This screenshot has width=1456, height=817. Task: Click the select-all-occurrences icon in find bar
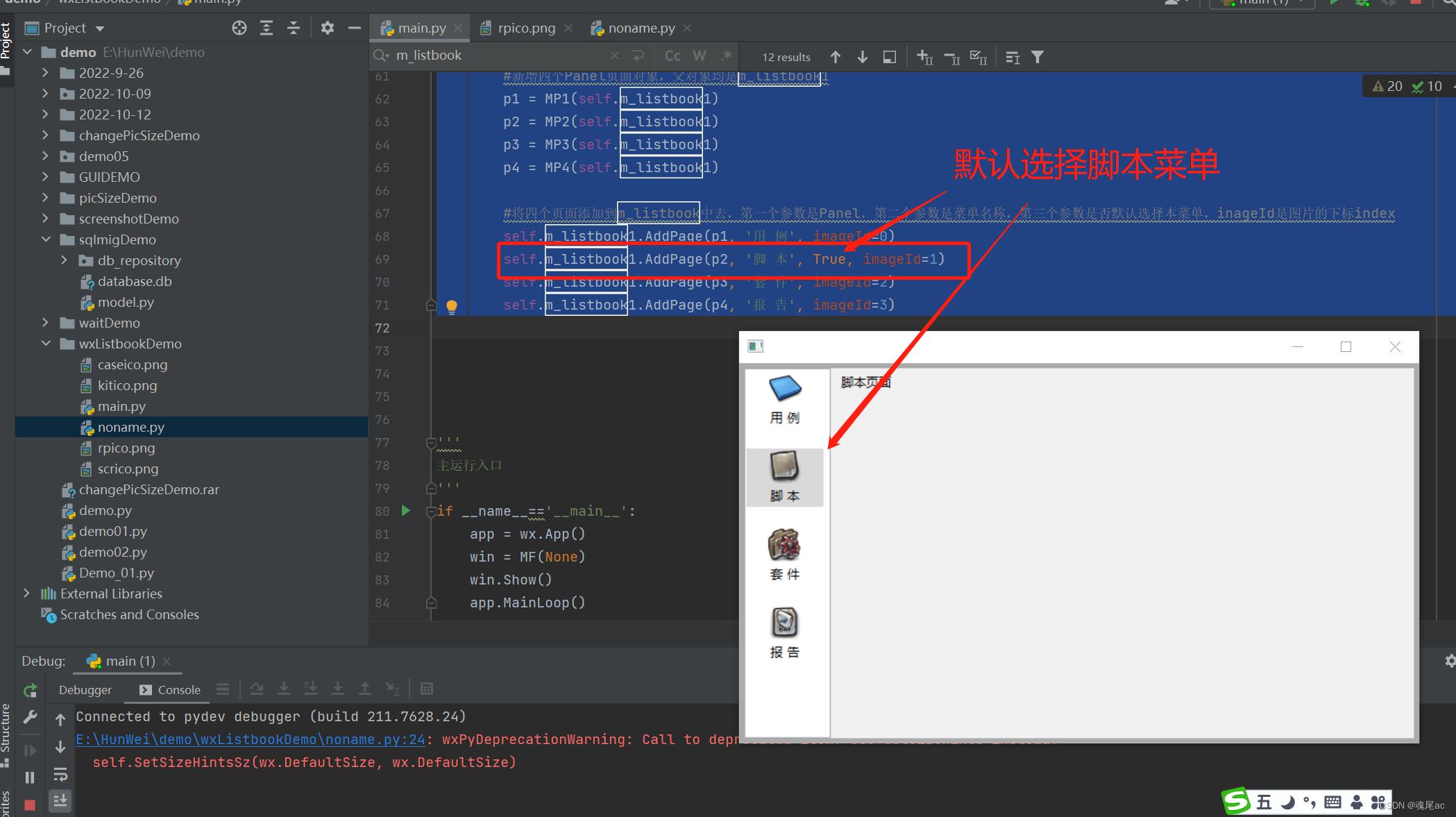coord(979,58)
